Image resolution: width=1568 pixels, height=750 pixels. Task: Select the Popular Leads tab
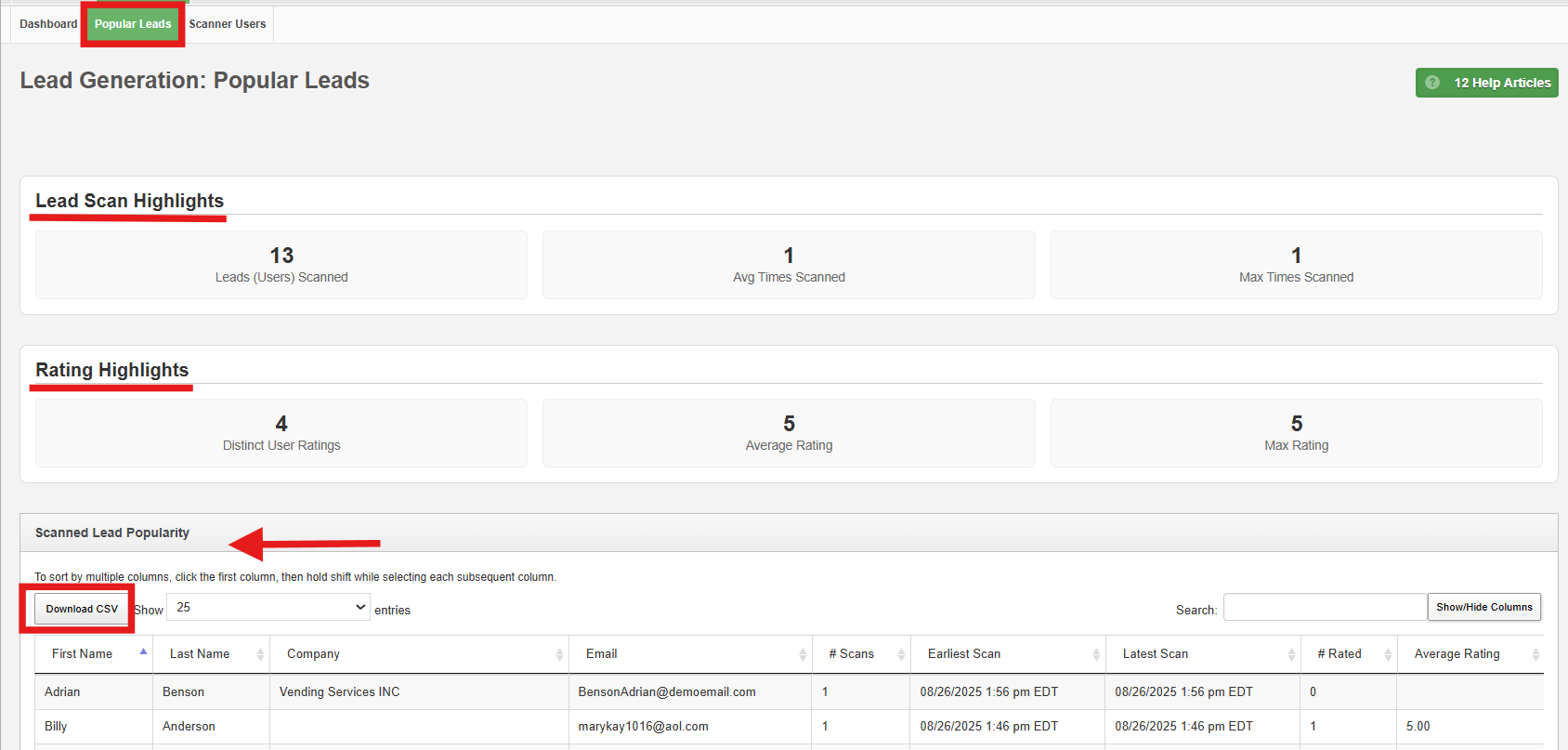click(133, 24)
